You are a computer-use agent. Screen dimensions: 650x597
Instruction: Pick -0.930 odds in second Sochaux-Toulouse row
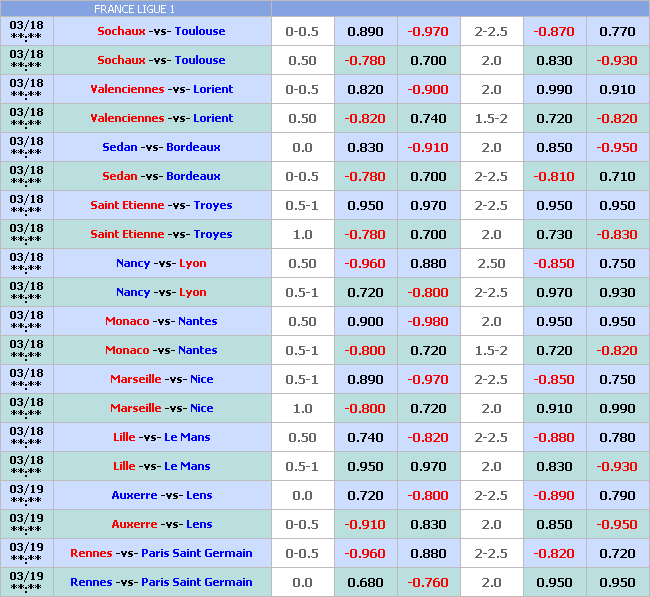(617, 60)
